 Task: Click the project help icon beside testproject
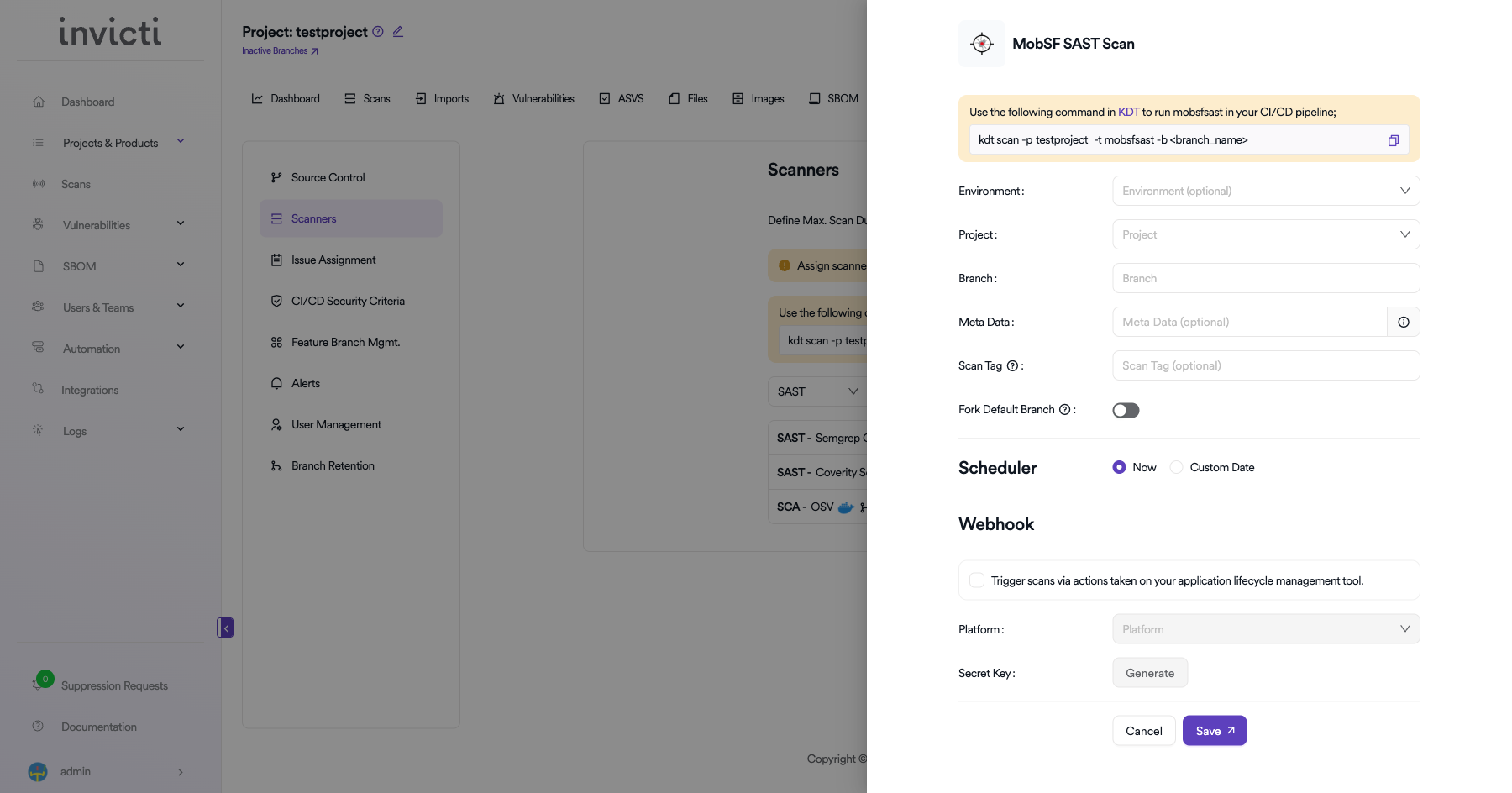point(378,32)
